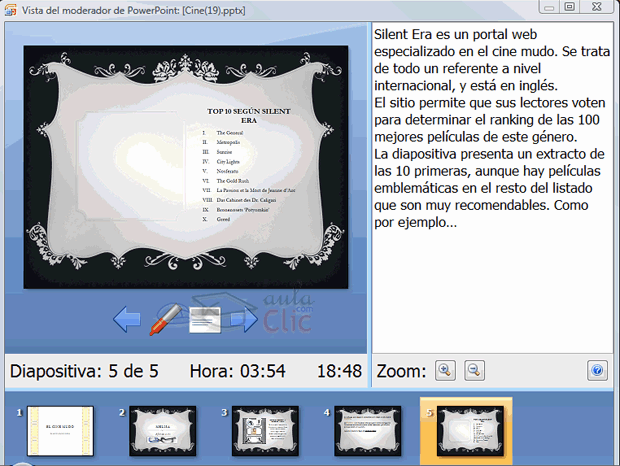620x466 pixels.
Task: Select slide 2 thumbnail
Action: pyautogui.click(x=162, y=431)
